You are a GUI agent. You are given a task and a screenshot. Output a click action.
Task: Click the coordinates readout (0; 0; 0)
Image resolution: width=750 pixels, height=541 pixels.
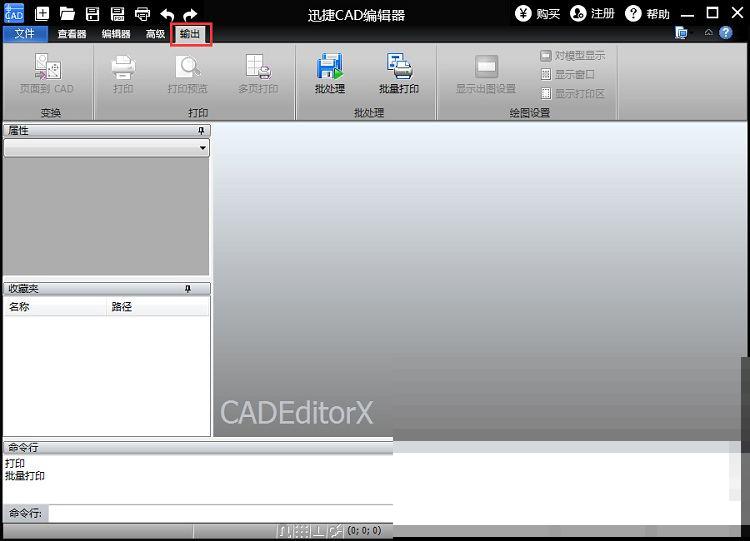coord(364,530)
